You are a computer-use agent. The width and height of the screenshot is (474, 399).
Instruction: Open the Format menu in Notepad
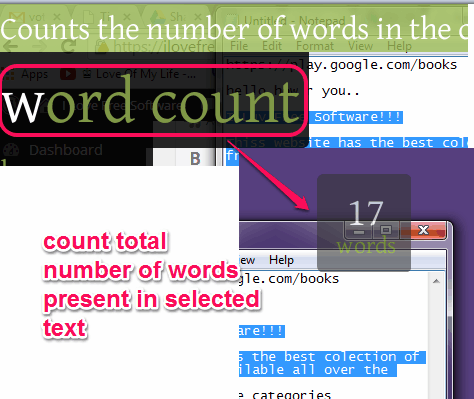pos(315,46)
